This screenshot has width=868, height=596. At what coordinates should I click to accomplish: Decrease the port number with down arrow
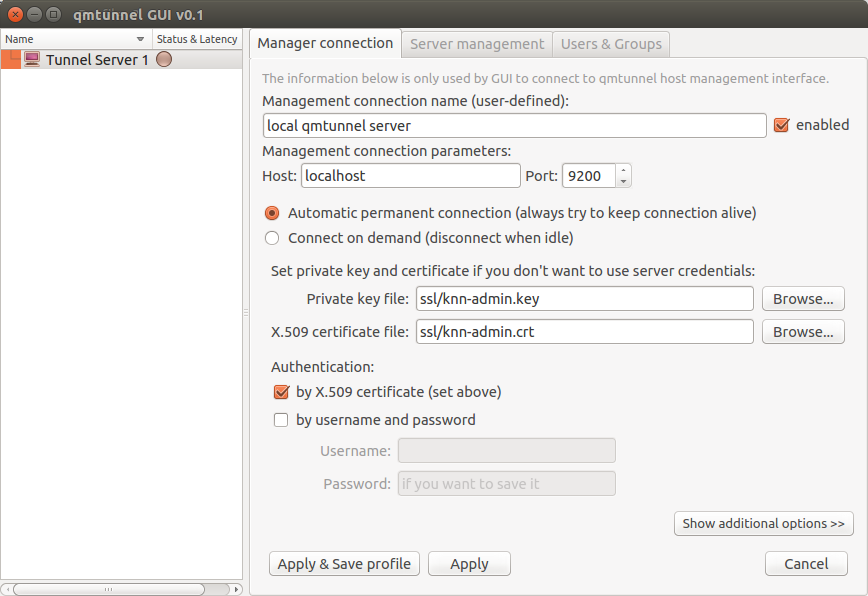point(623,182)
